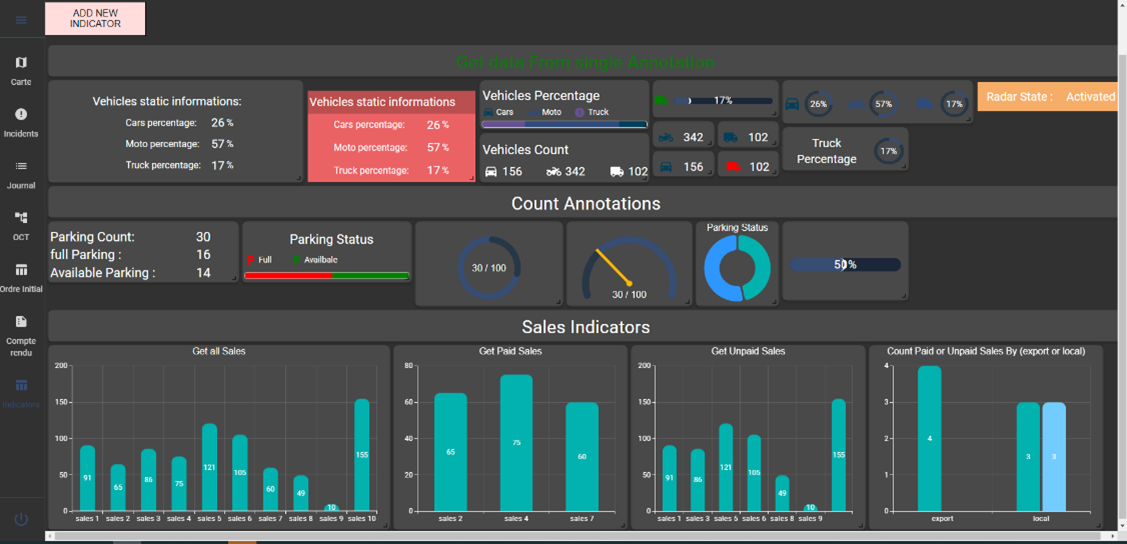Viewport: 1127px width, 544px height.
Task: Click the horizontal scrollbar at the bottom
Action: [x=580, y=537]
